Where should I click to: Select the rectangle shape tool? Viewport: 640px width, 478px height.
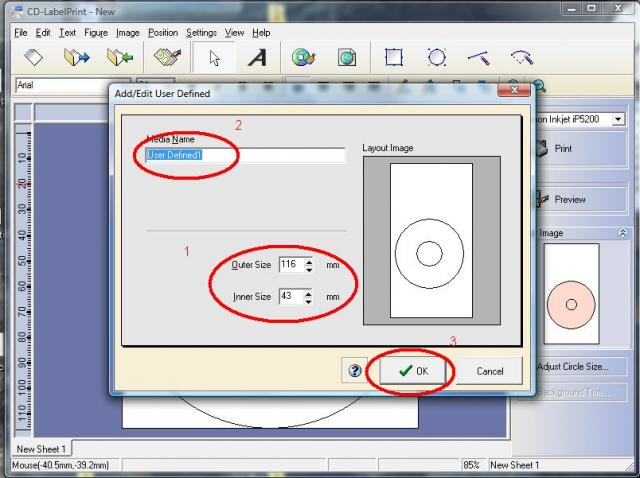[394, 58]
